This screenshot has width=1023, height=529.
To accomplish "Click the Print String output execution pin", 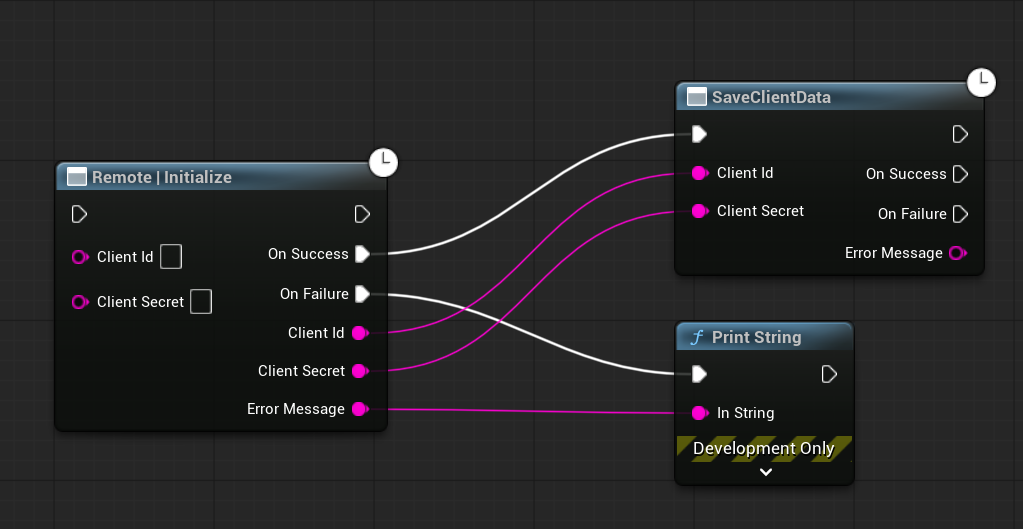I will [x=829, y=374].
